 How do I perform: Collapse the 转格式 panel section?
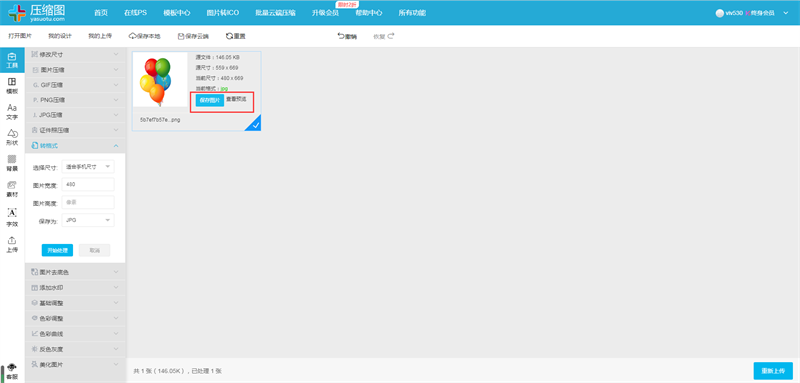tap(75, 146)
